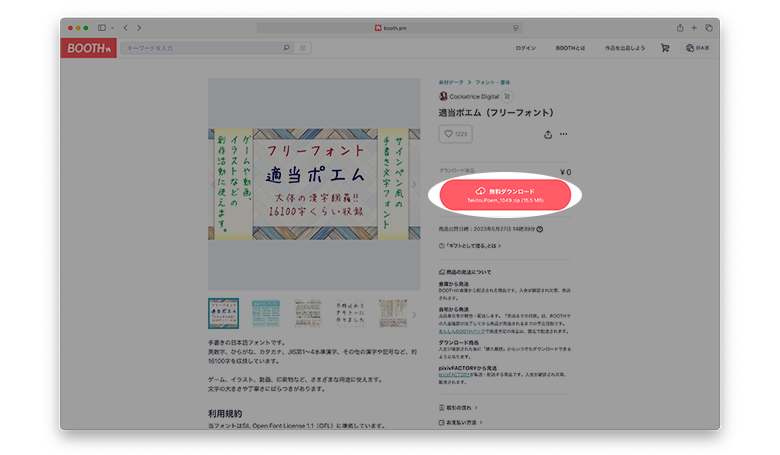780x455 pixels.
Task: Click the magnifier search icon
Action: 286,48
